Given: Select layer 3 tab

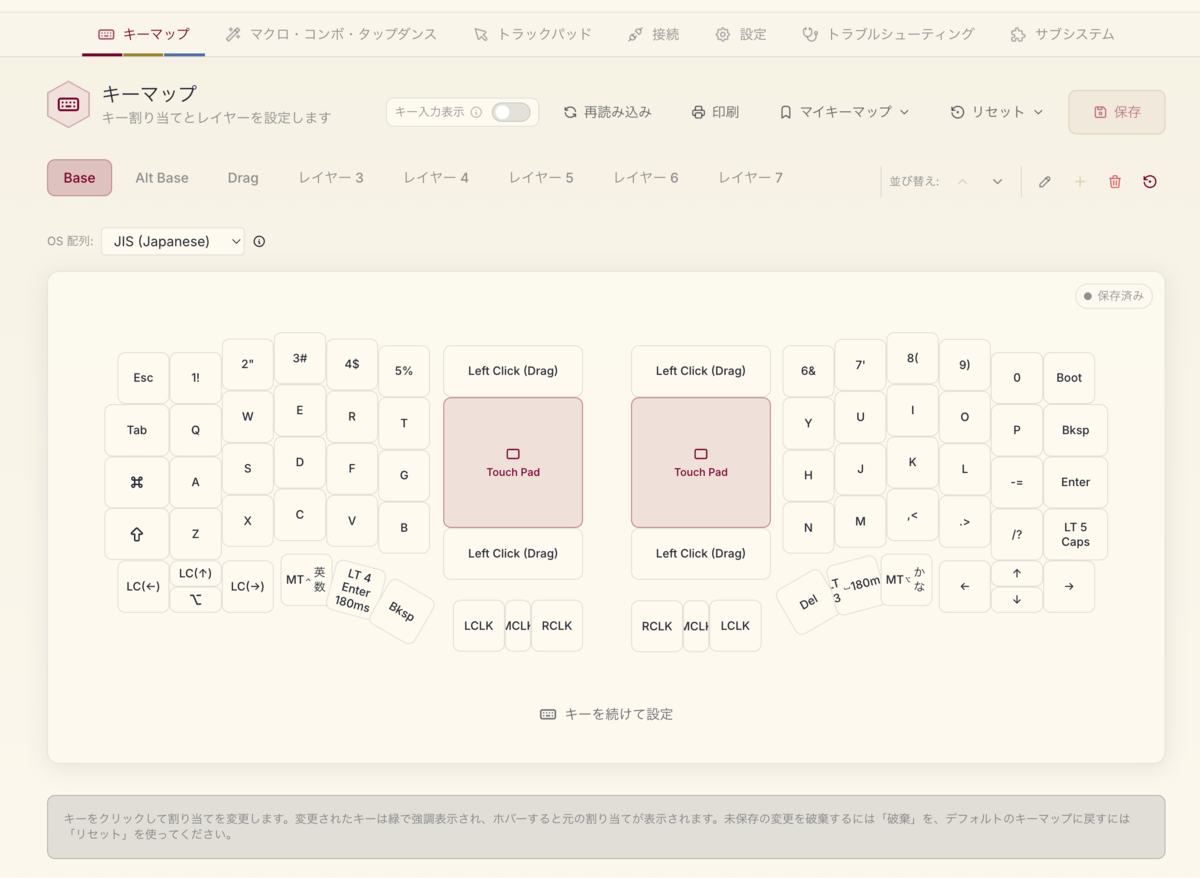Looking at the screenshot, I should click(331, 178).
